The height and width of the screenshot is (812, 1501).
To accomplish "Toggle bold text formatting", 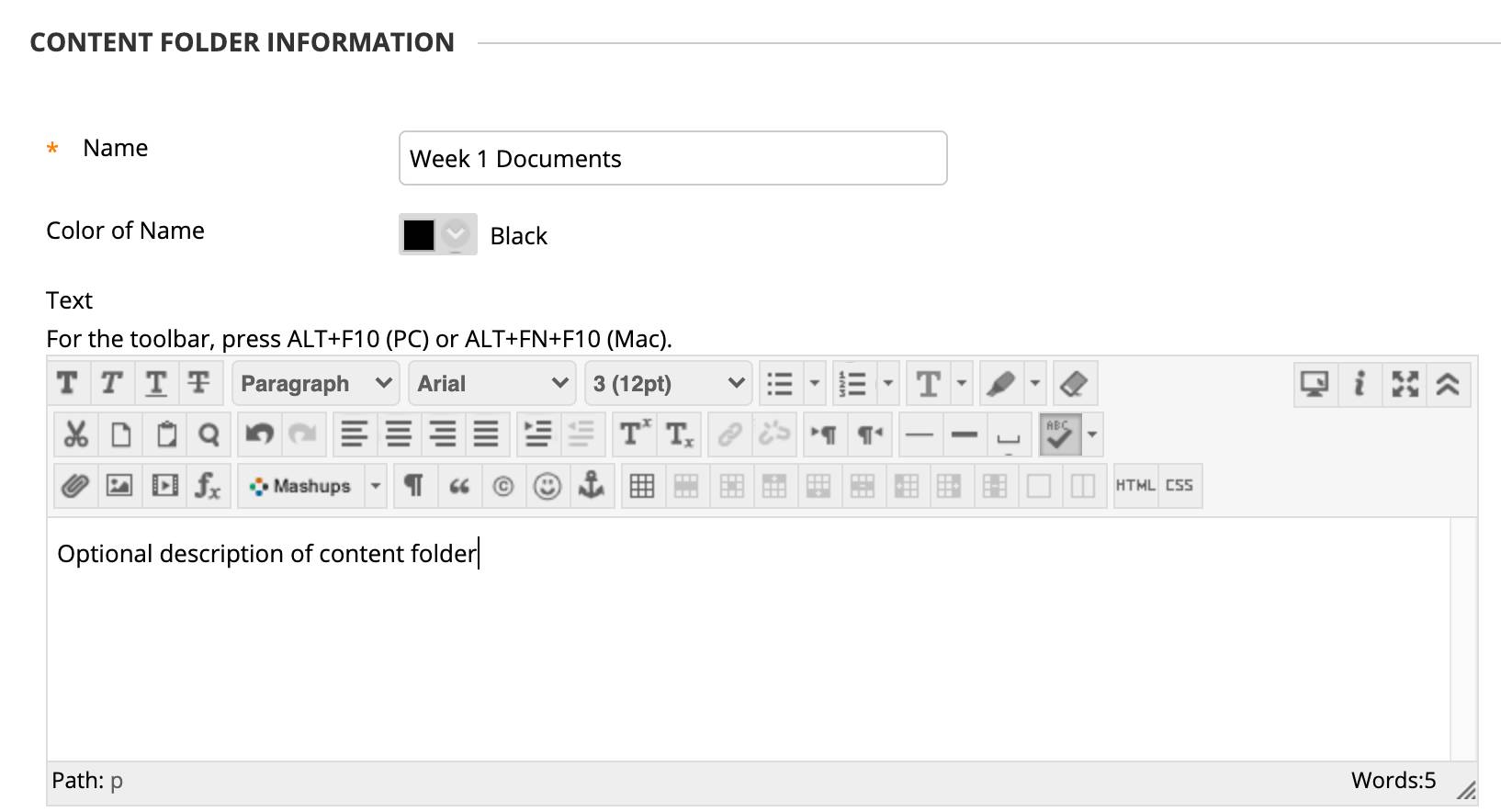I will [x=67, y=383].
